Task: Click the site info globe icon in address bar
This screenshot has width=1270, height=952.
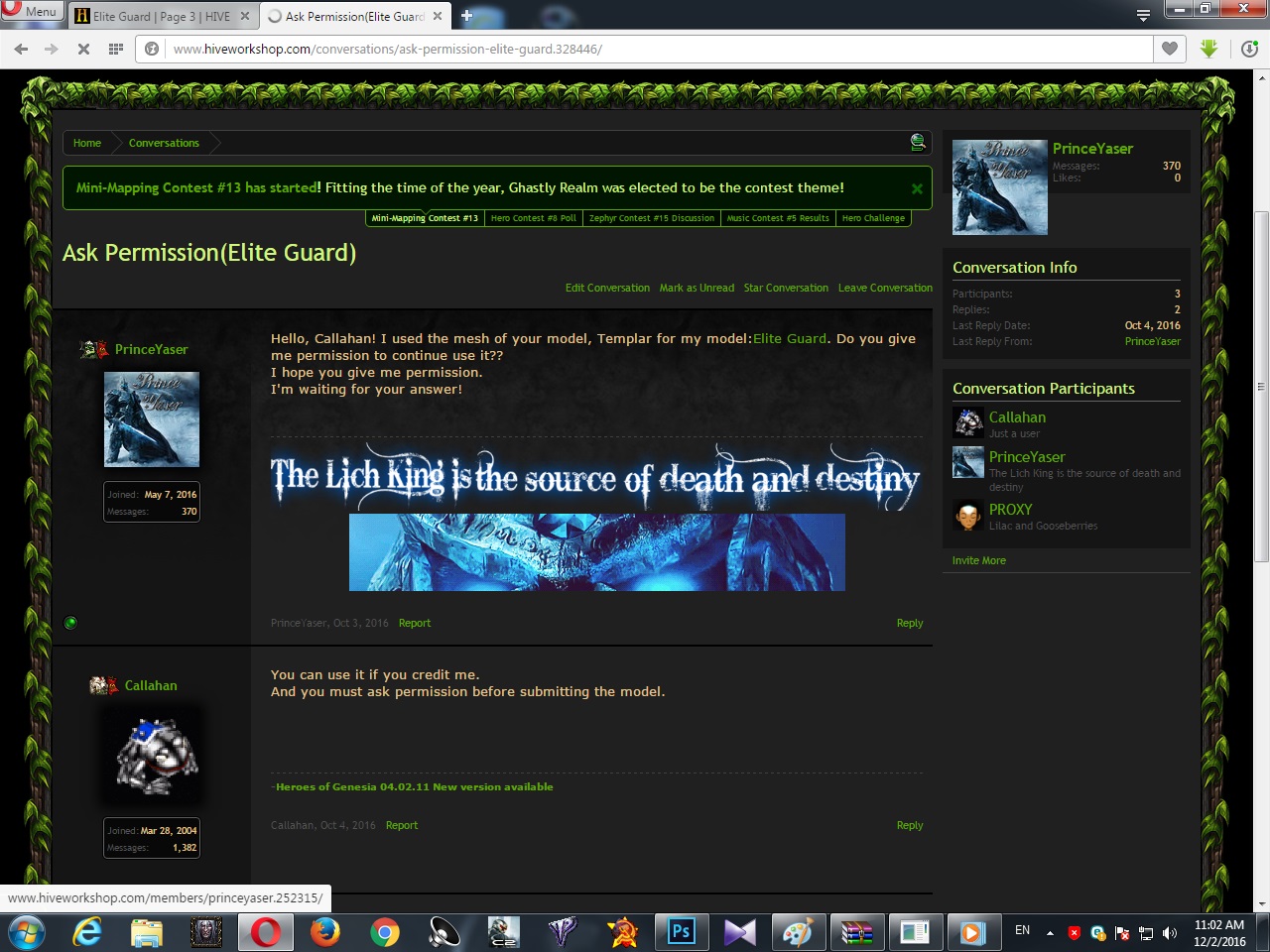Action: pyautogui.click(x=152, y=49)
